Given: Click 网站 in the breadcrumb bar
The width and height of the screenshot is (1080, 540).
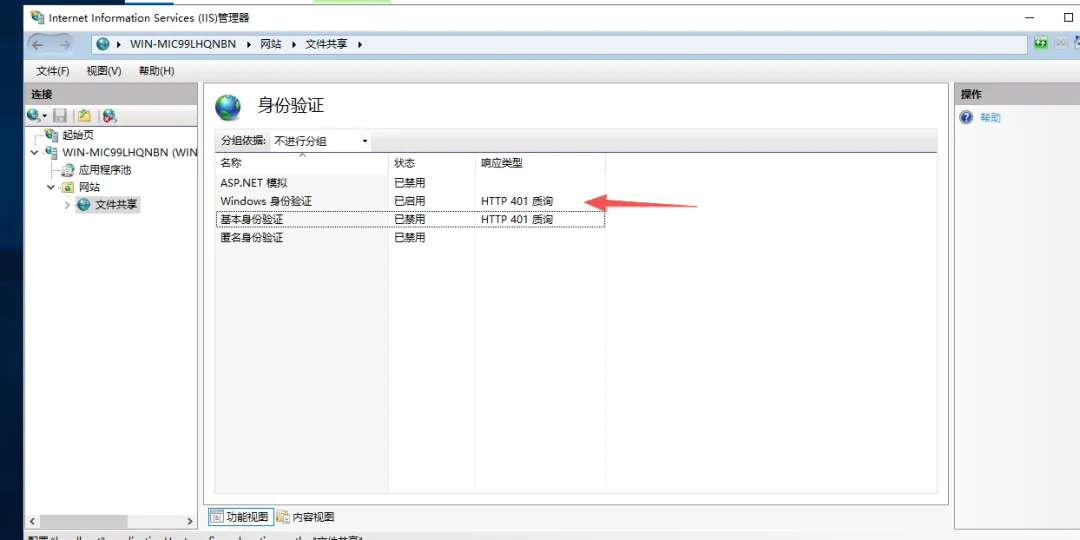Looking at the screenshot, I should [x=271, y=44].
